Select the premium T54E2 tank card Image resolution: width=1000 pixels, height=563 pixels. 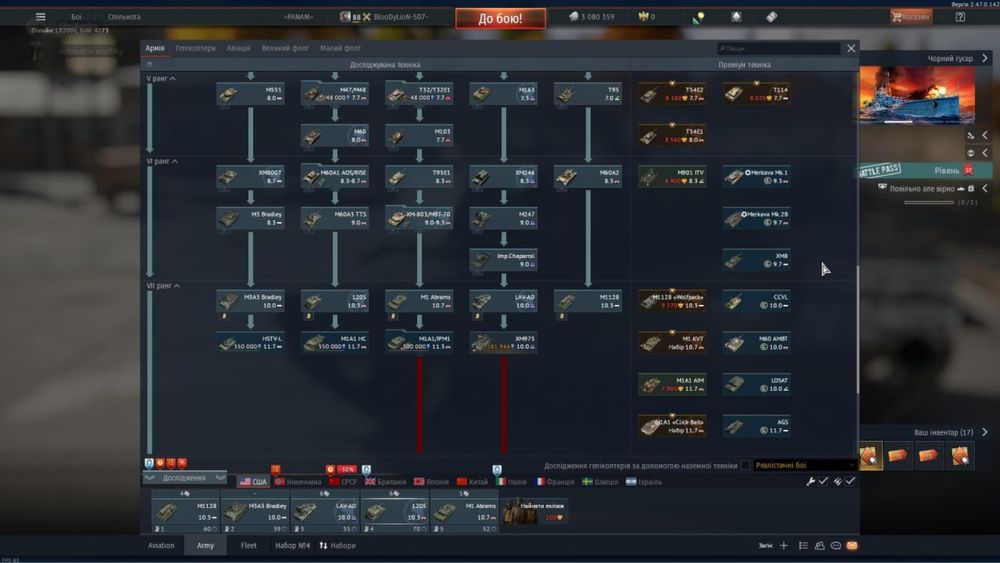(672, 94)
